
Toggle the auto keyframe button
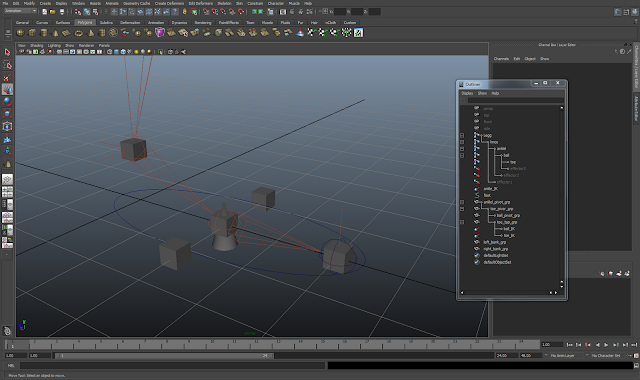tap(636, 356)
